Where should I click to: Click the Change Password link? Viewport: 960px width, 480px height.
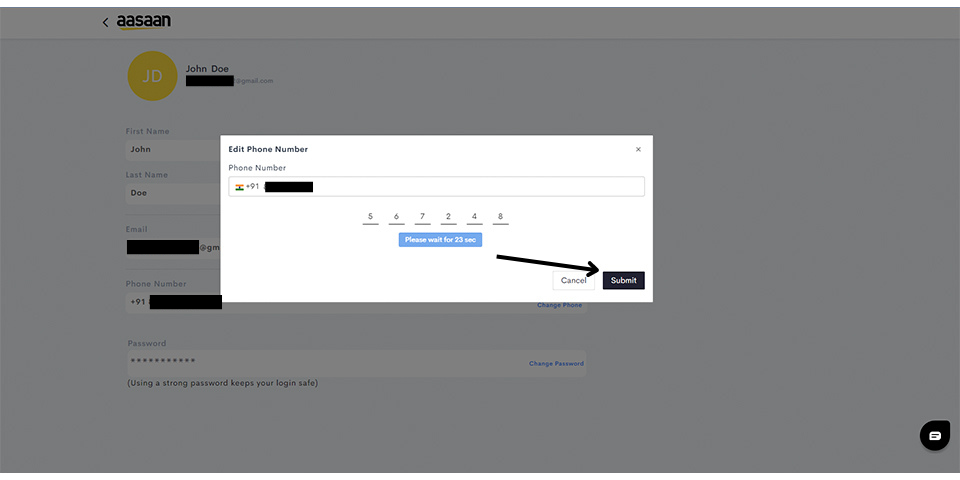(556, 364)
